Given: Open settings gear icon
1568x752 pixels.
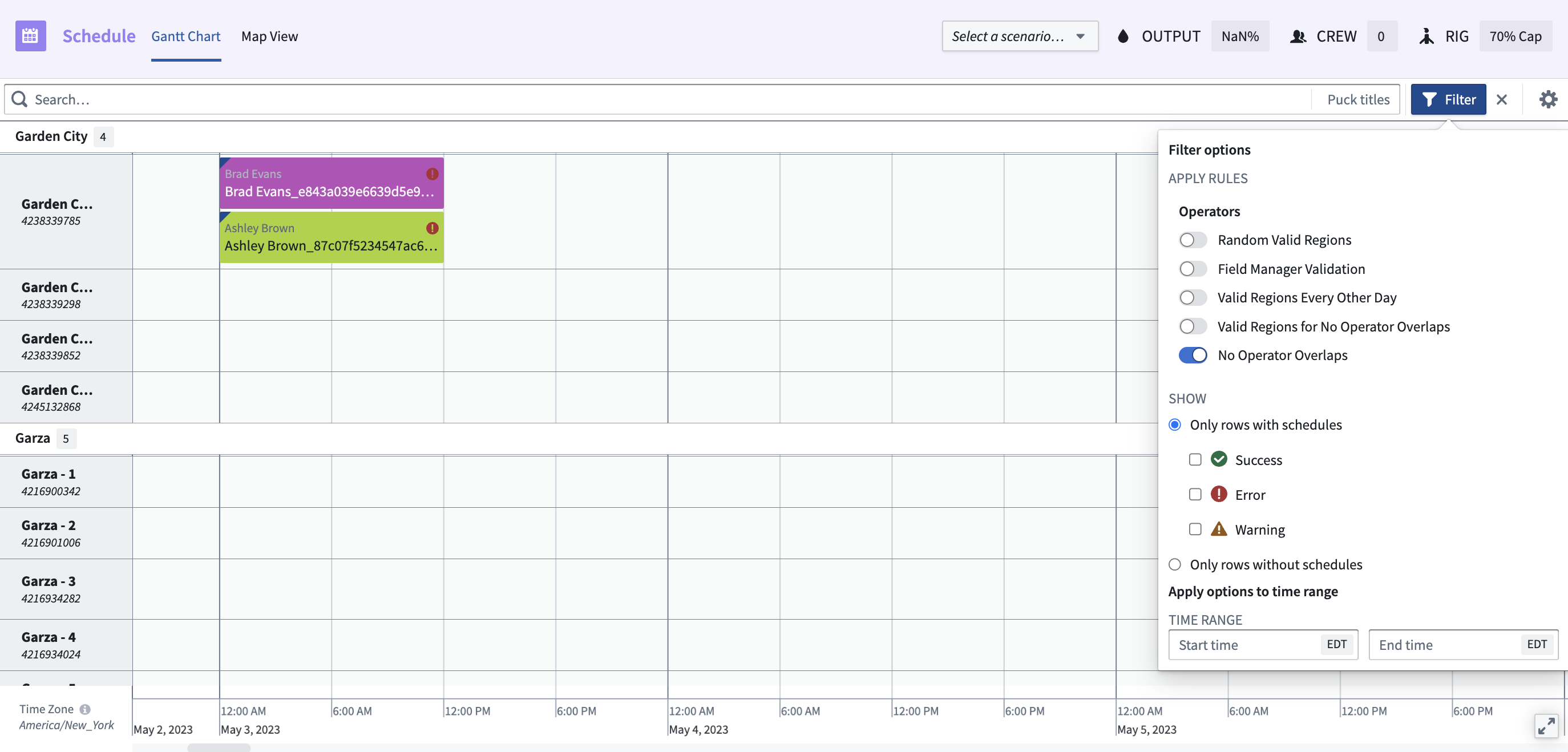Looking at the screenshot, I should [1548, 99].
